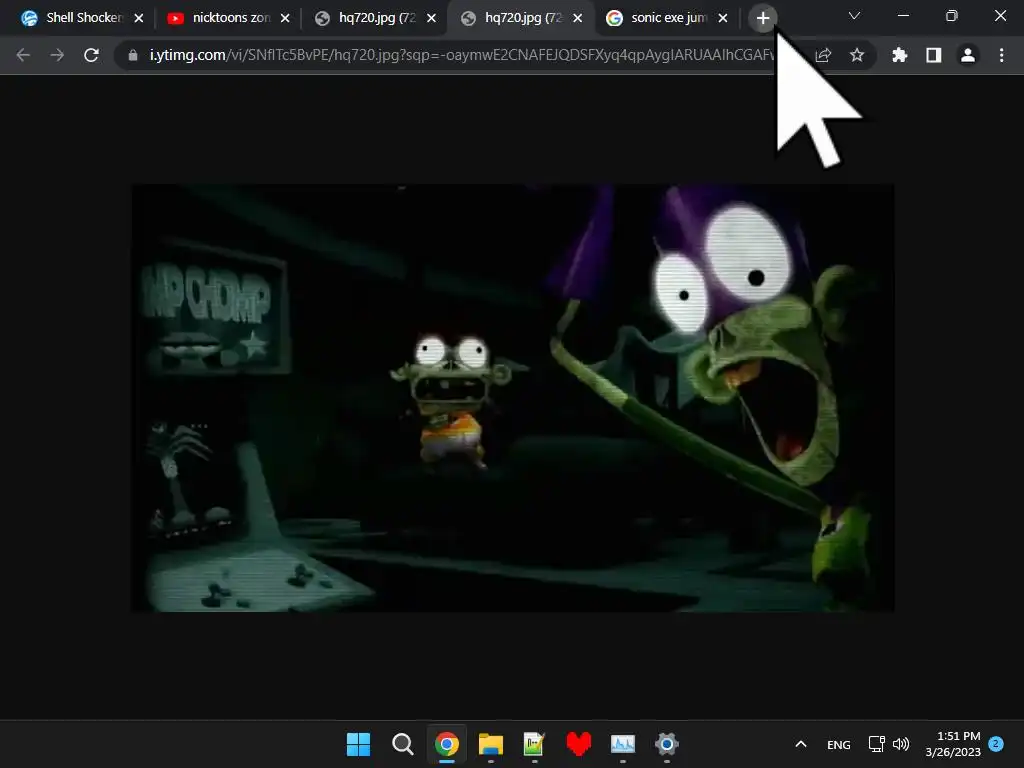The height and width of the screenshot is (768, 1024).
Task: Open Chrome three-dot menu
Action: (1002, 56)
